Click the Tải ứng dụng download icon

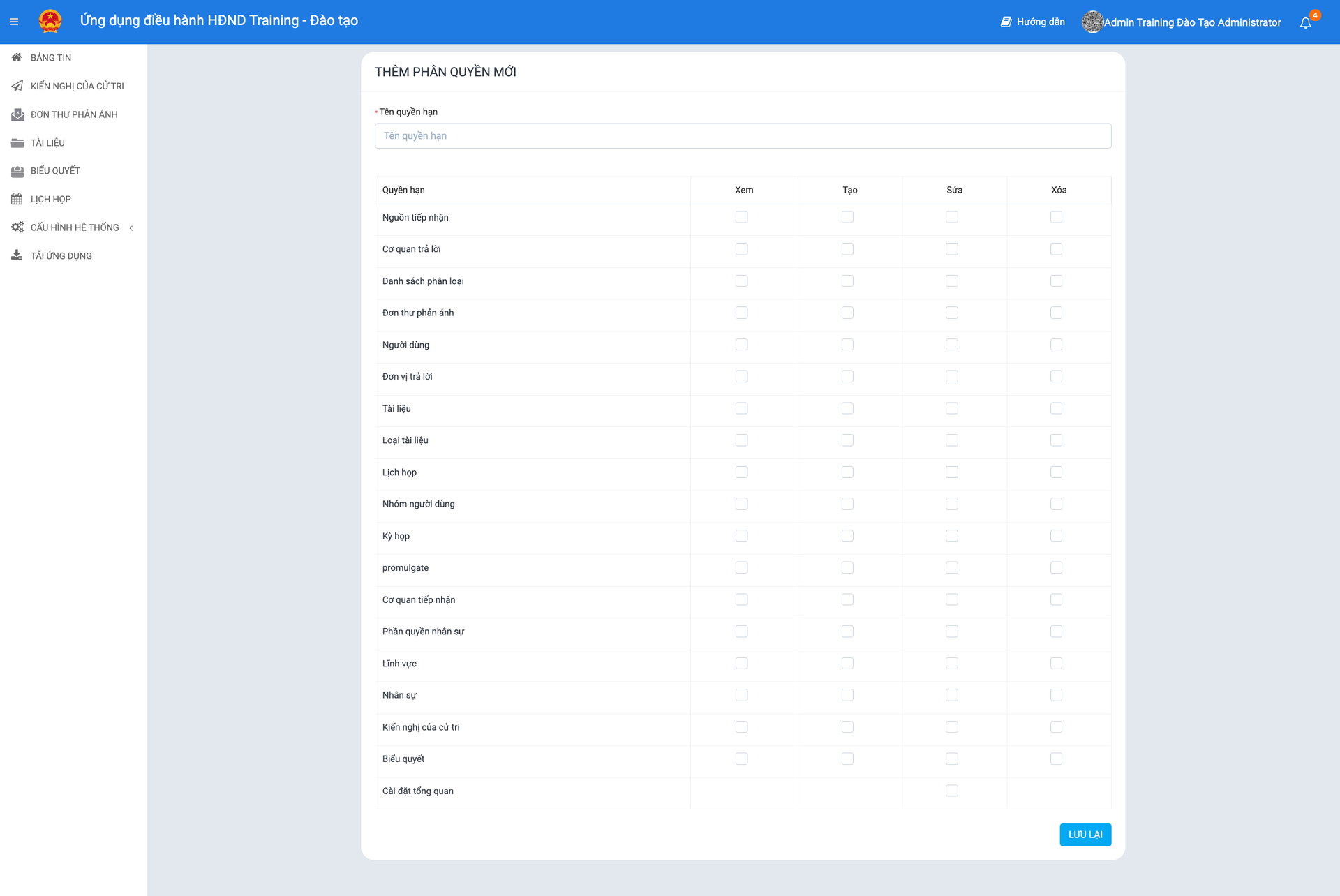coord(17,255)
